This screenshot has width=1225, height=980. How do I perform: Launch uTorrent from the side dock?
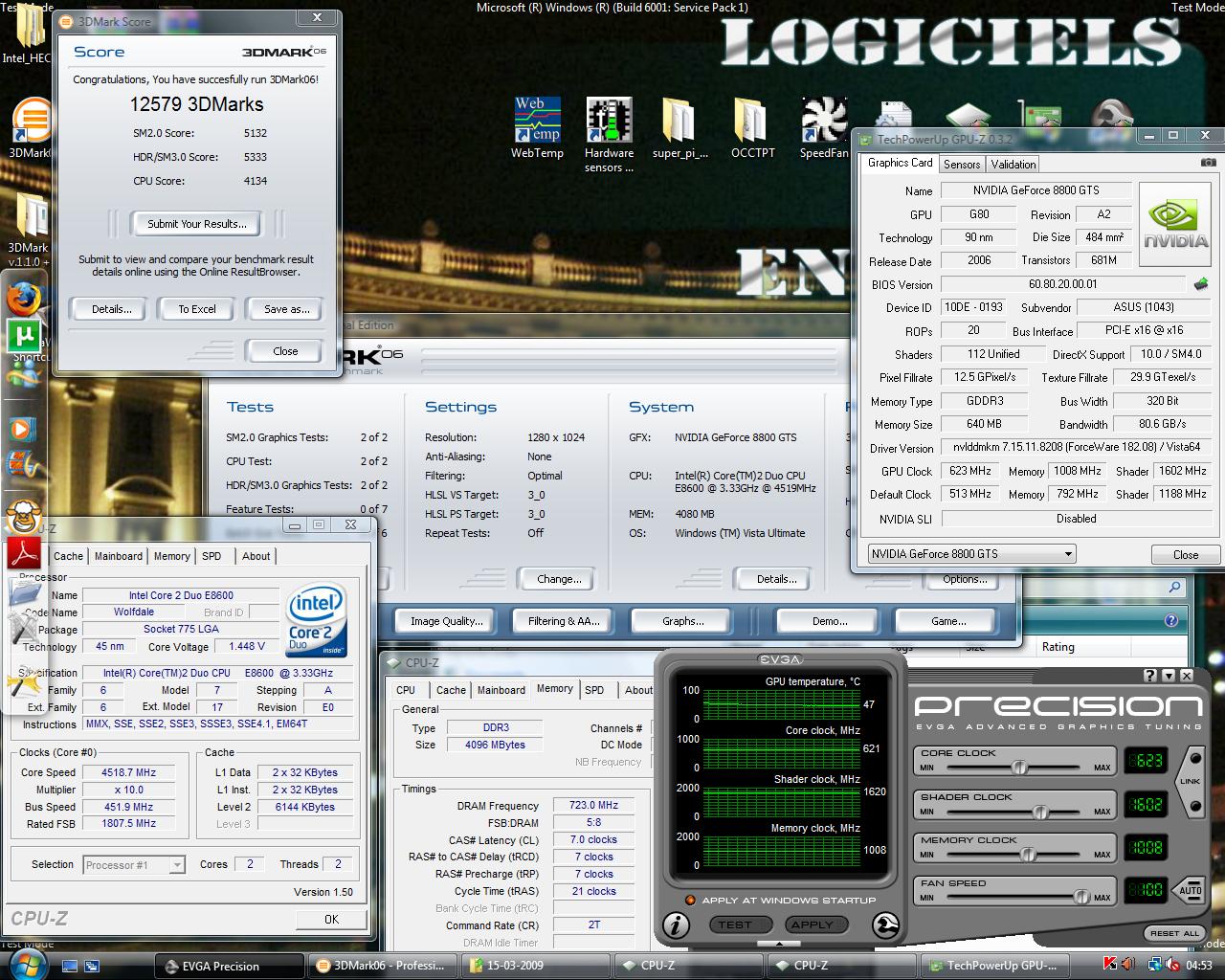[23, 337]
